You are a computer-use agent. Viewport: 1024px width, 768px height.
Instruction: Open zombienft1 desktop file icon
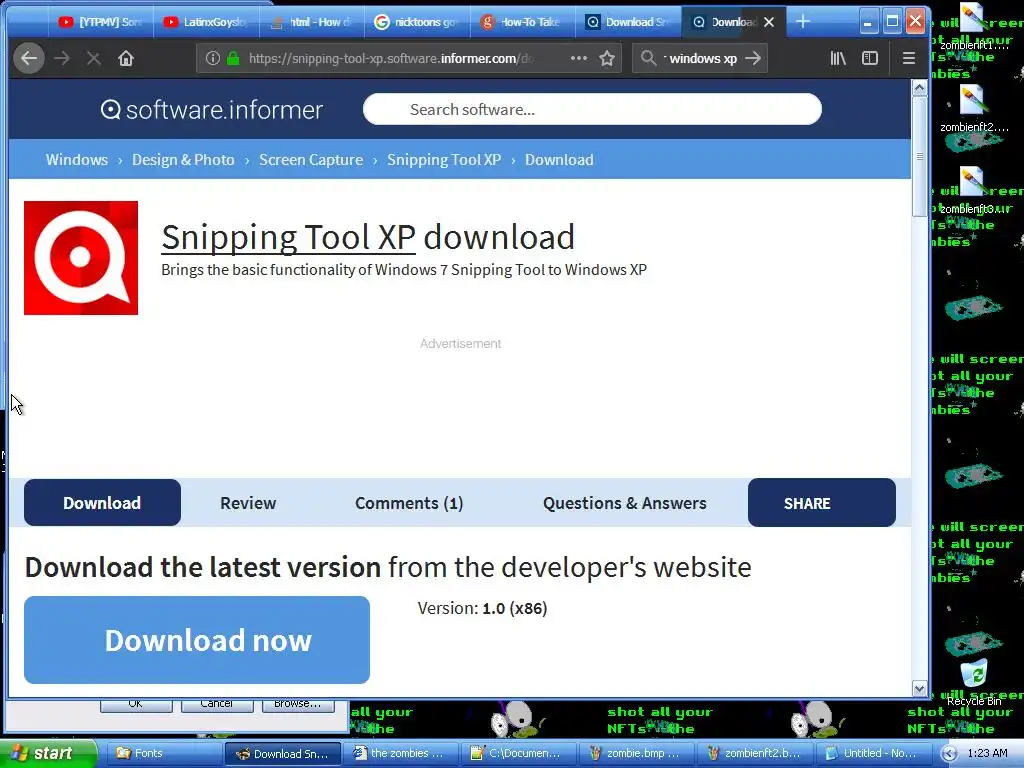click(x=973, y=26)
